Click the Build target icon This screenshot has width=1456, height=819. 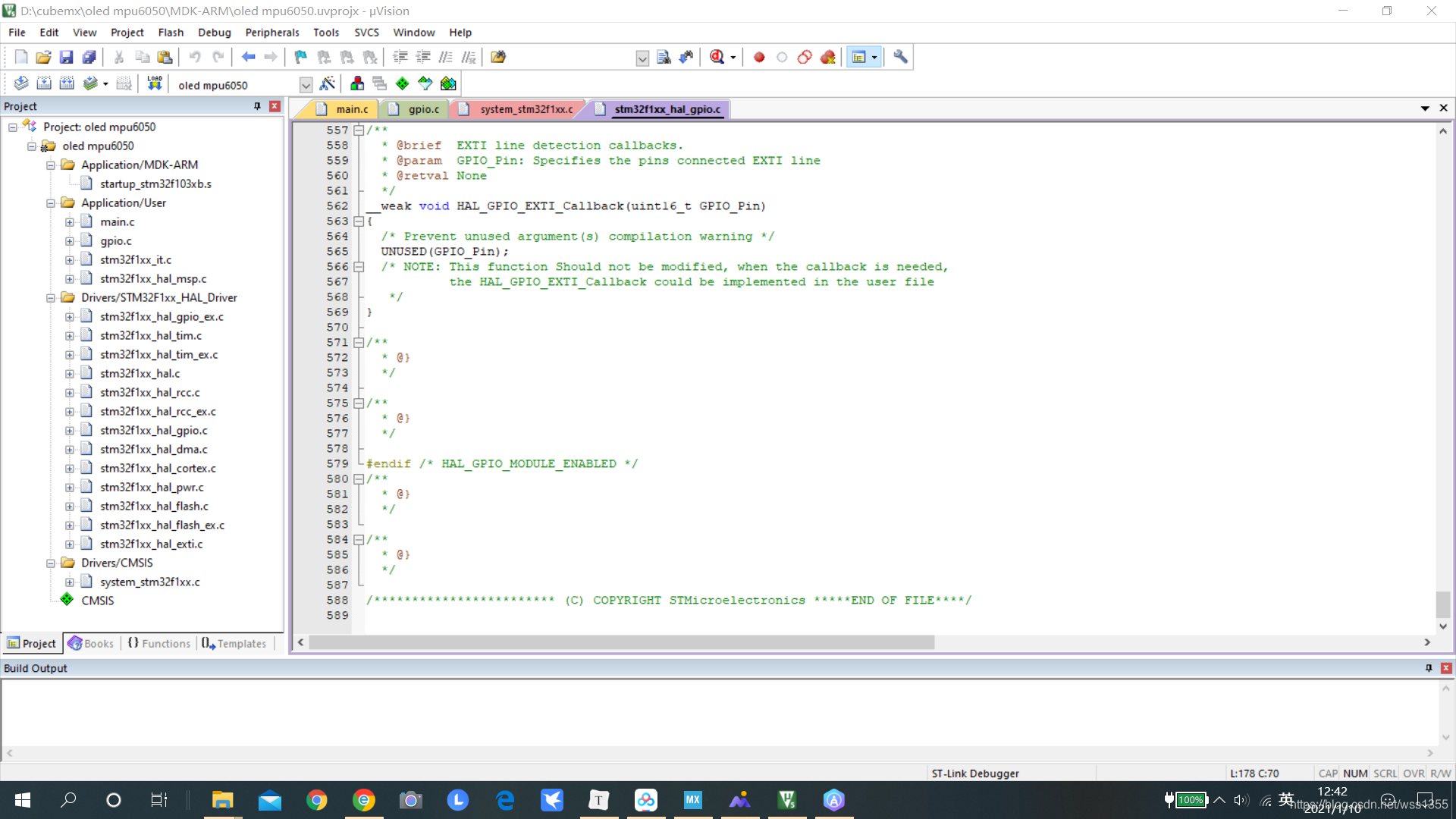click(44, 83)
